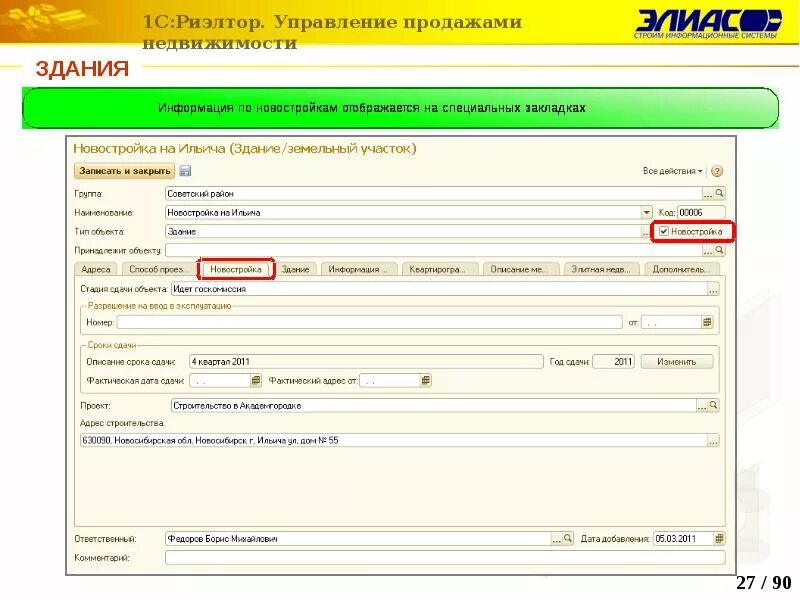
Task: Open the Здание tab
Action: [x=295, y=269]
